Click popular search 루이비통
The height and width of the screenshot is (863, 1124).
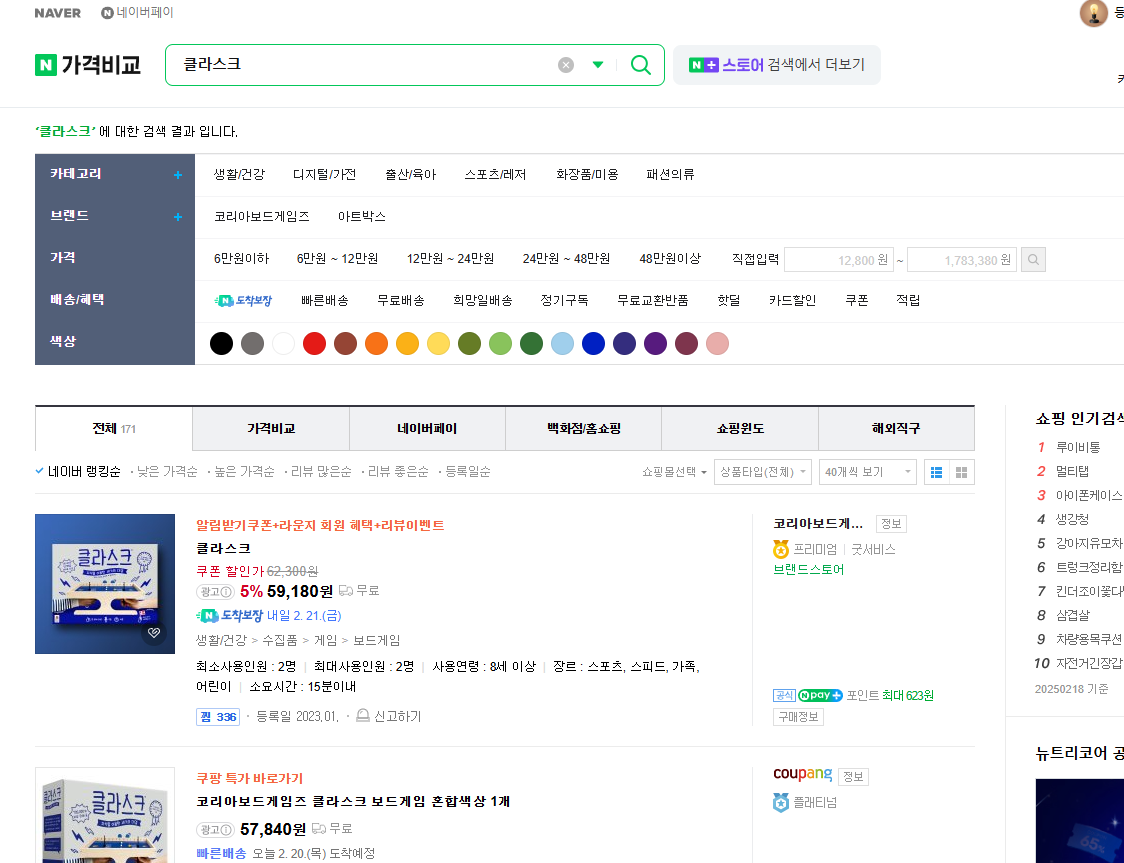click(x=1078, y=447)
